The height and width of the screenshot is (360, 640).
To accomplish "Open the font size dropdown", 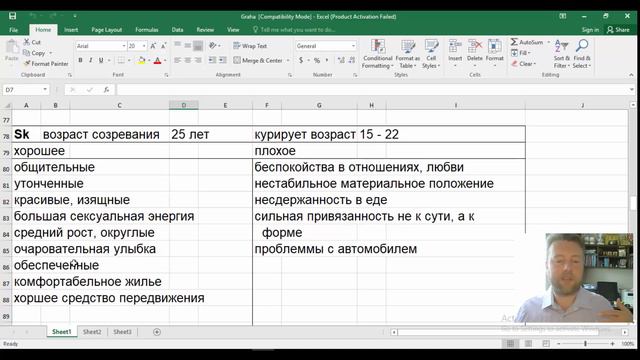I will (144, 46).
